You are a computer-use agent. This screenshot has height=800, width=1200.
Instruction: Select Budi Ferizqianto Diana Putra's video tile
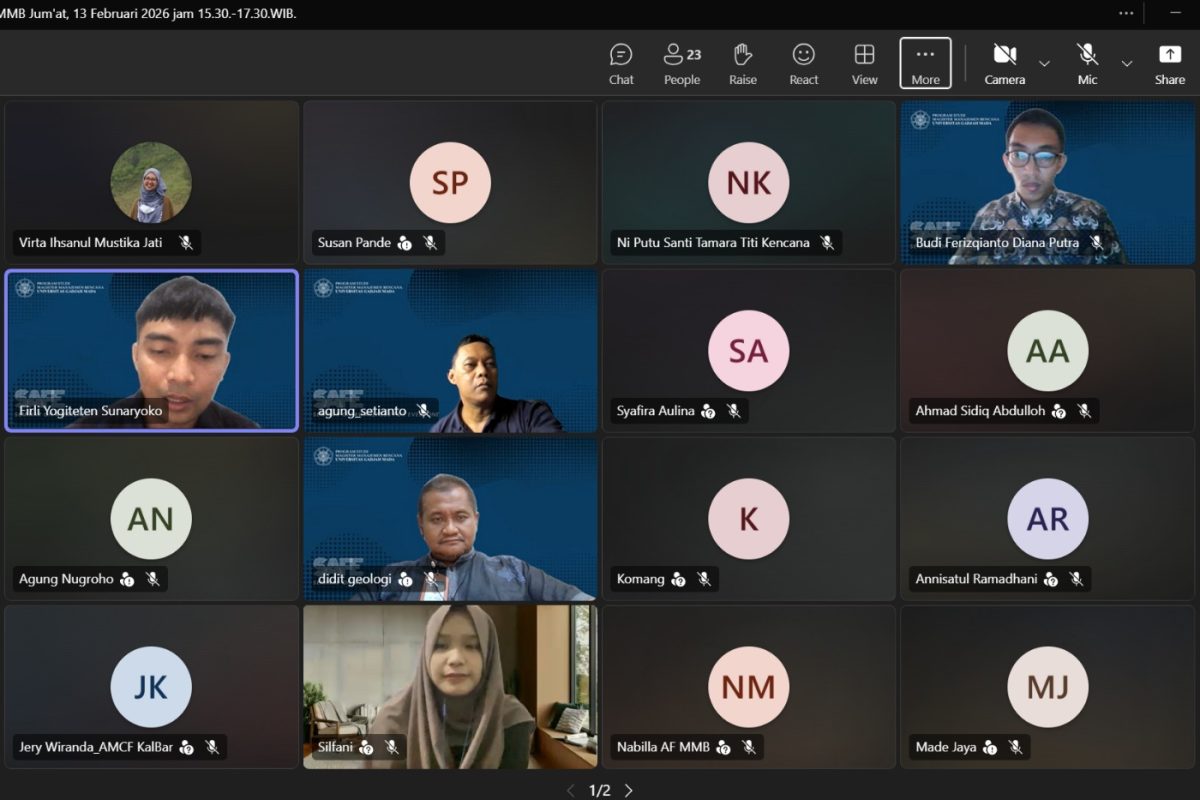click(1049, 182)
